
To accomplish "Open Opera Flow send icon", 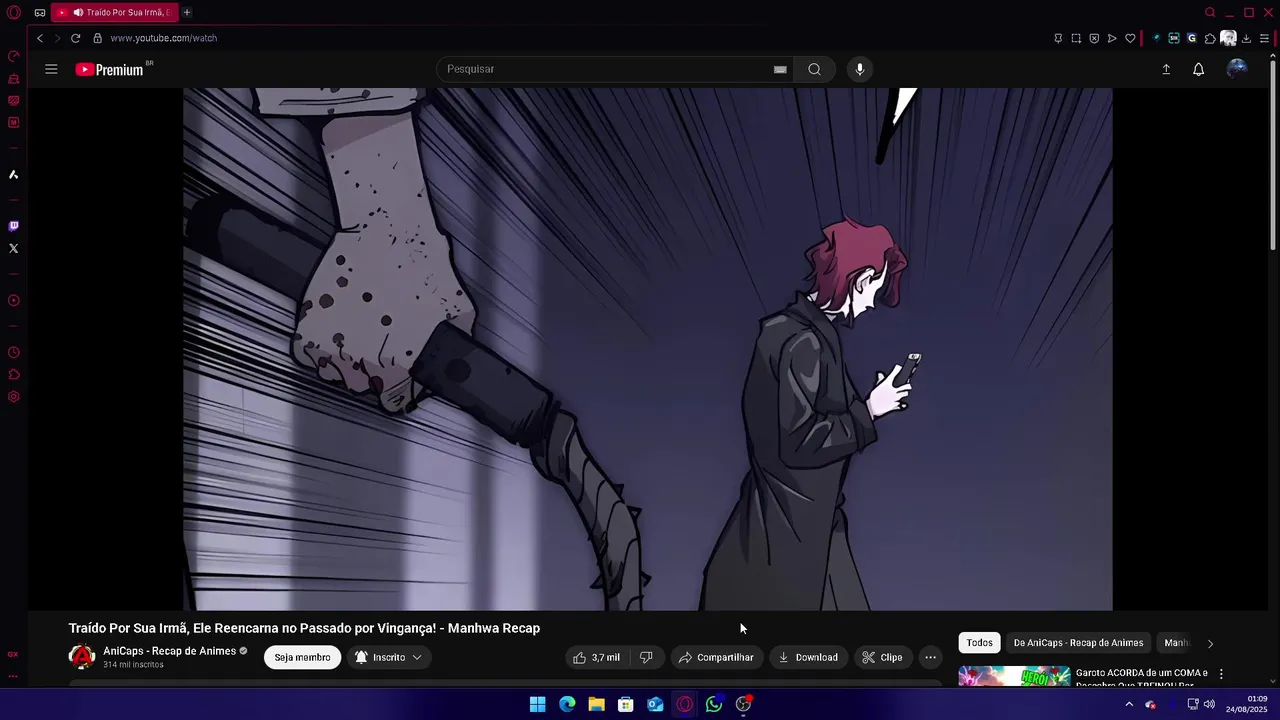I will 1112,38.
